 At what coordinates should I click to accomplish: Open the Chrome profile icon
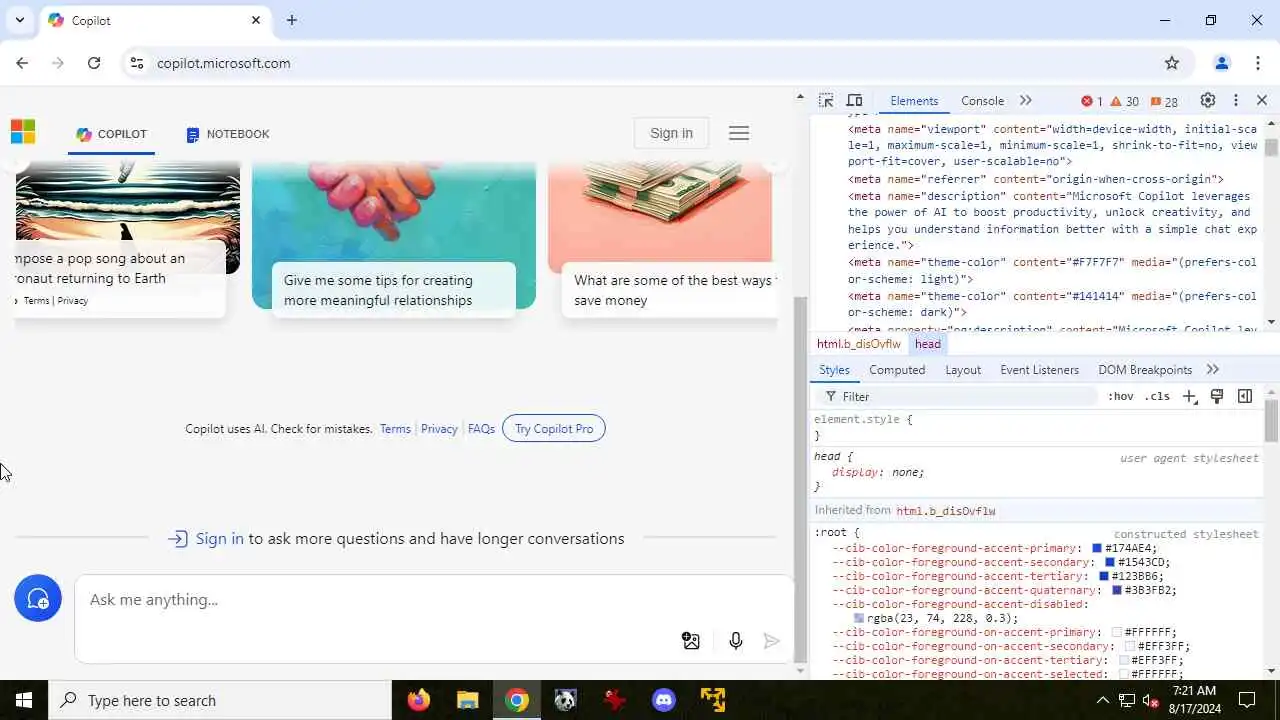(x=1221, y=63)
